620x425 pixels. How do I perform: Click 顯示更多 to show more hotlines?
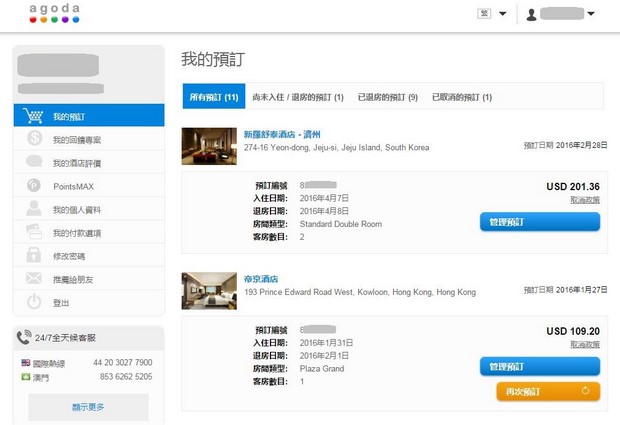pyautogui.click(x=88, y=406)
